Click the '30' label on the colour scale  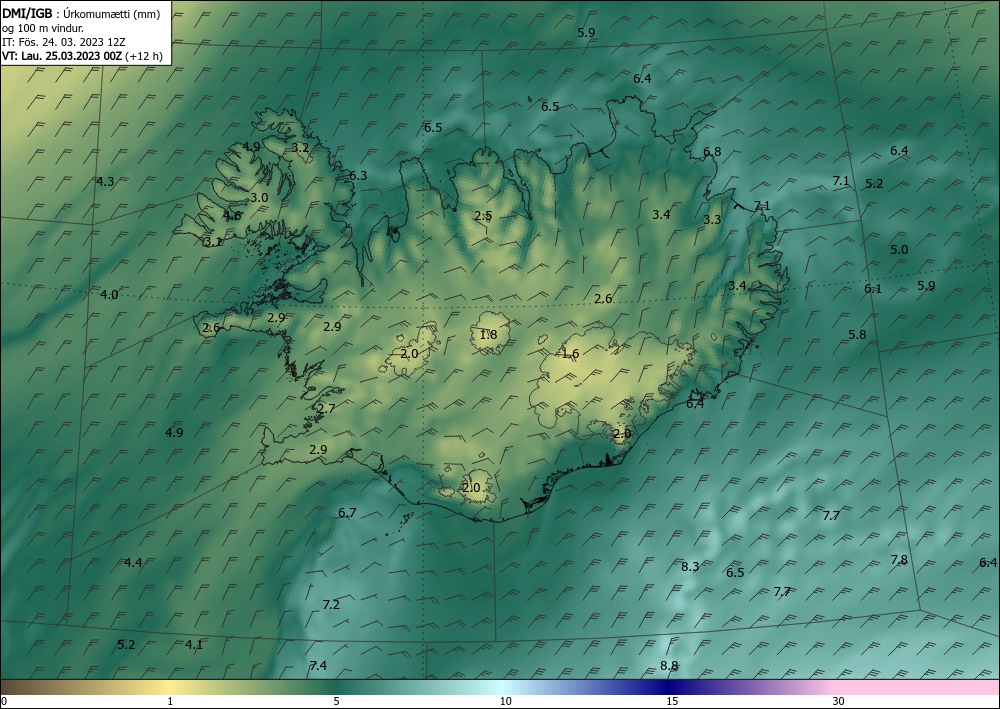pos(839,701)
